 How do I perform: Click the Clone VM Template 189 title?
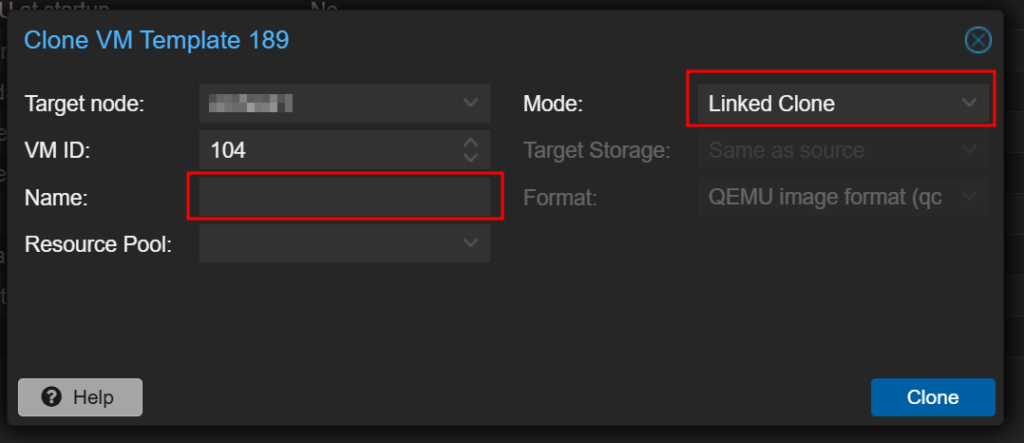157,41
